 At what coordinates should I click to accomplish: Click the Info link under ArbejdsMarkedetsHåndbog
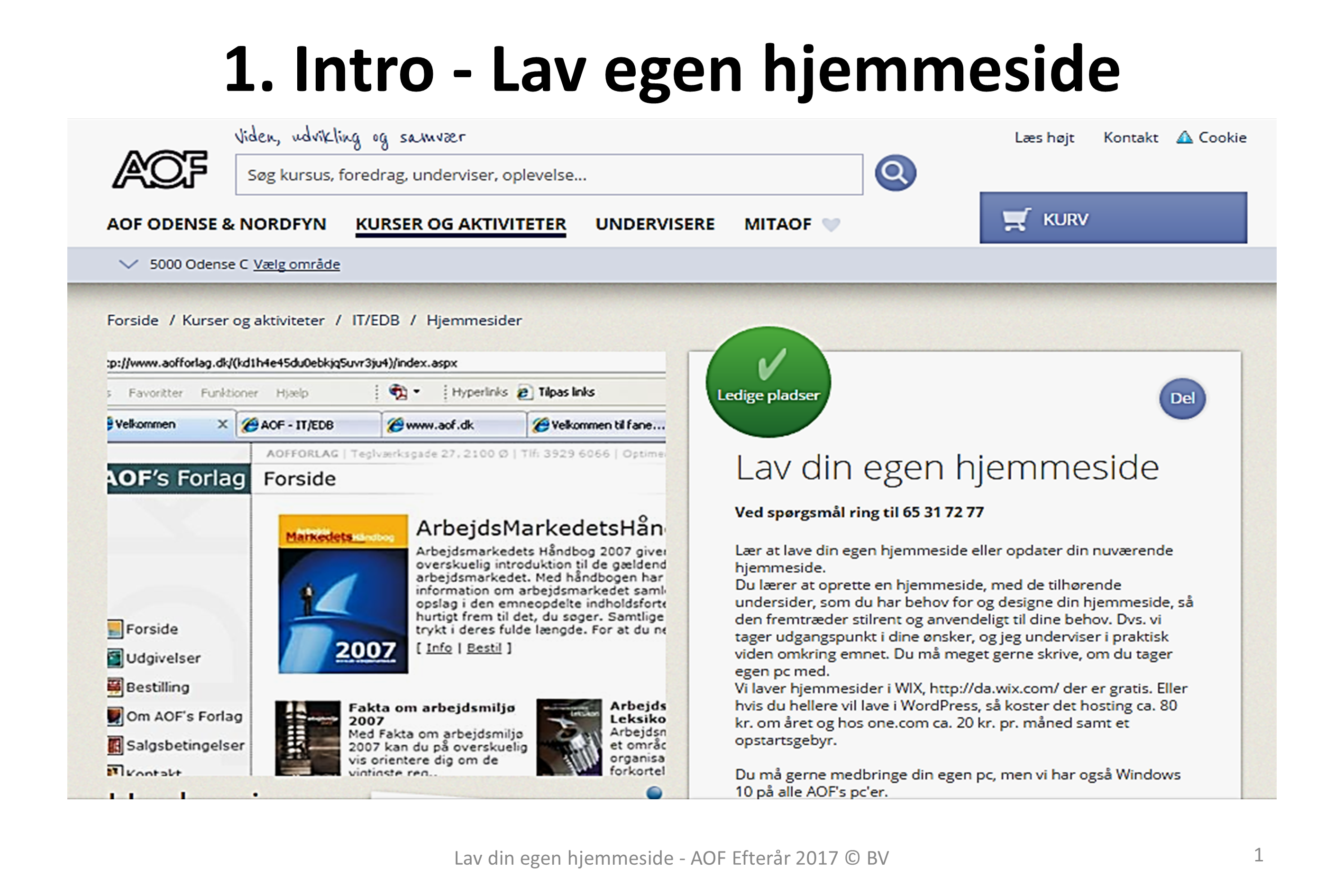point(439,648)
